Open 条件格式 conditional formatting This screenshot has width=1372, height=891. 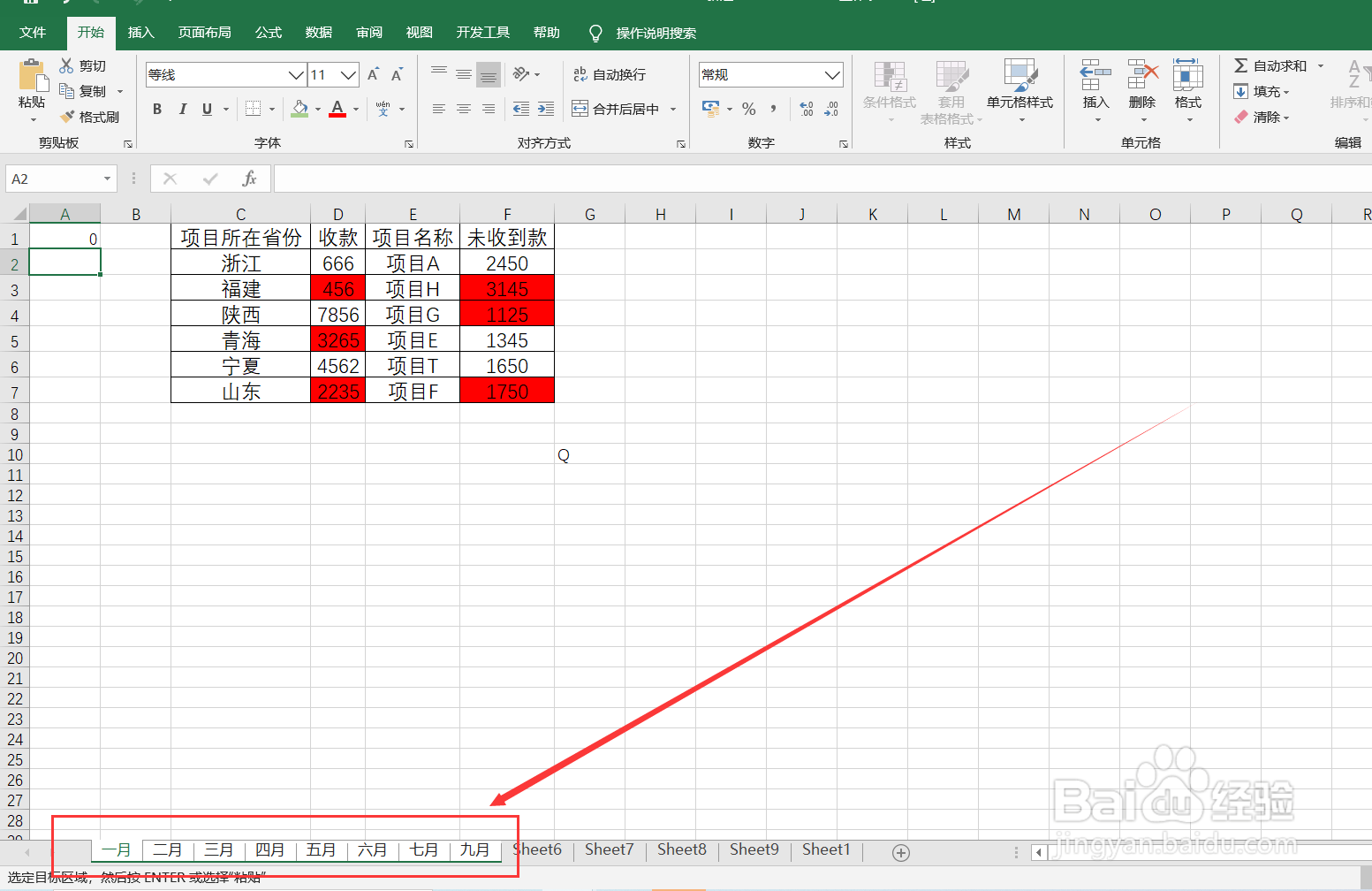tap(890, 92)
